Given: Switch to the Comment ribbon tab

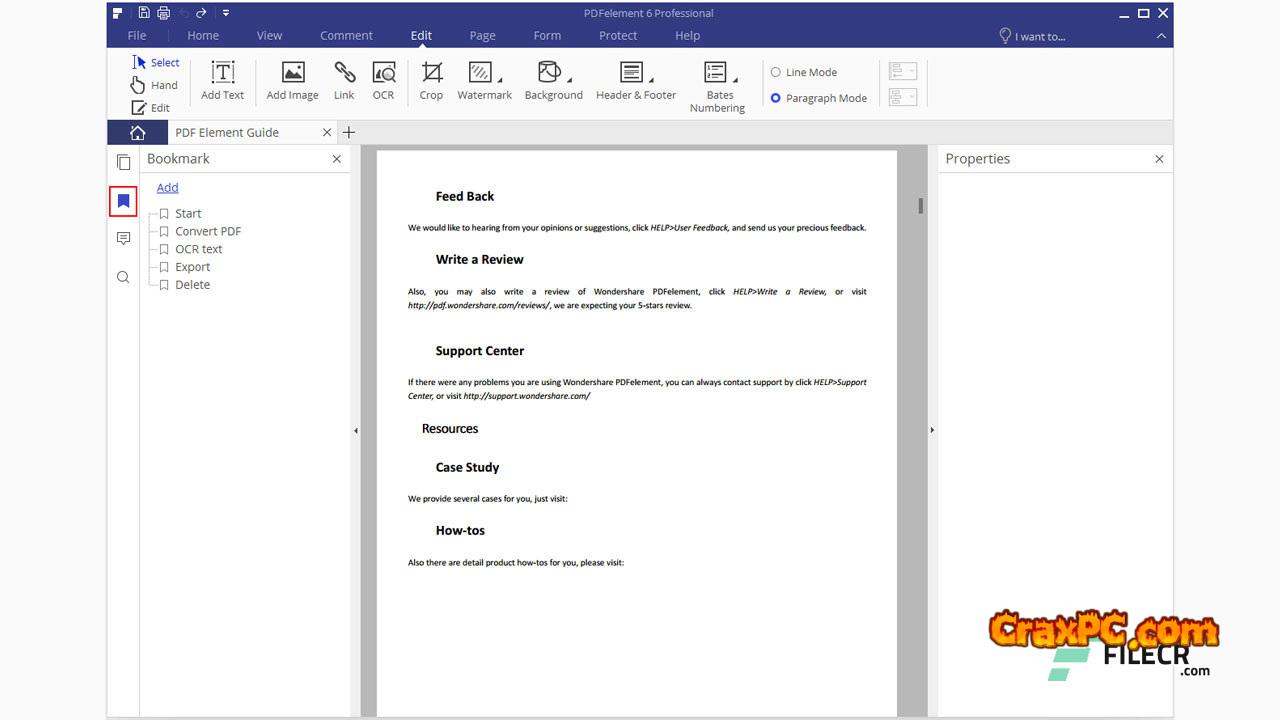Looking at the screenshot, I should [346, 35].
